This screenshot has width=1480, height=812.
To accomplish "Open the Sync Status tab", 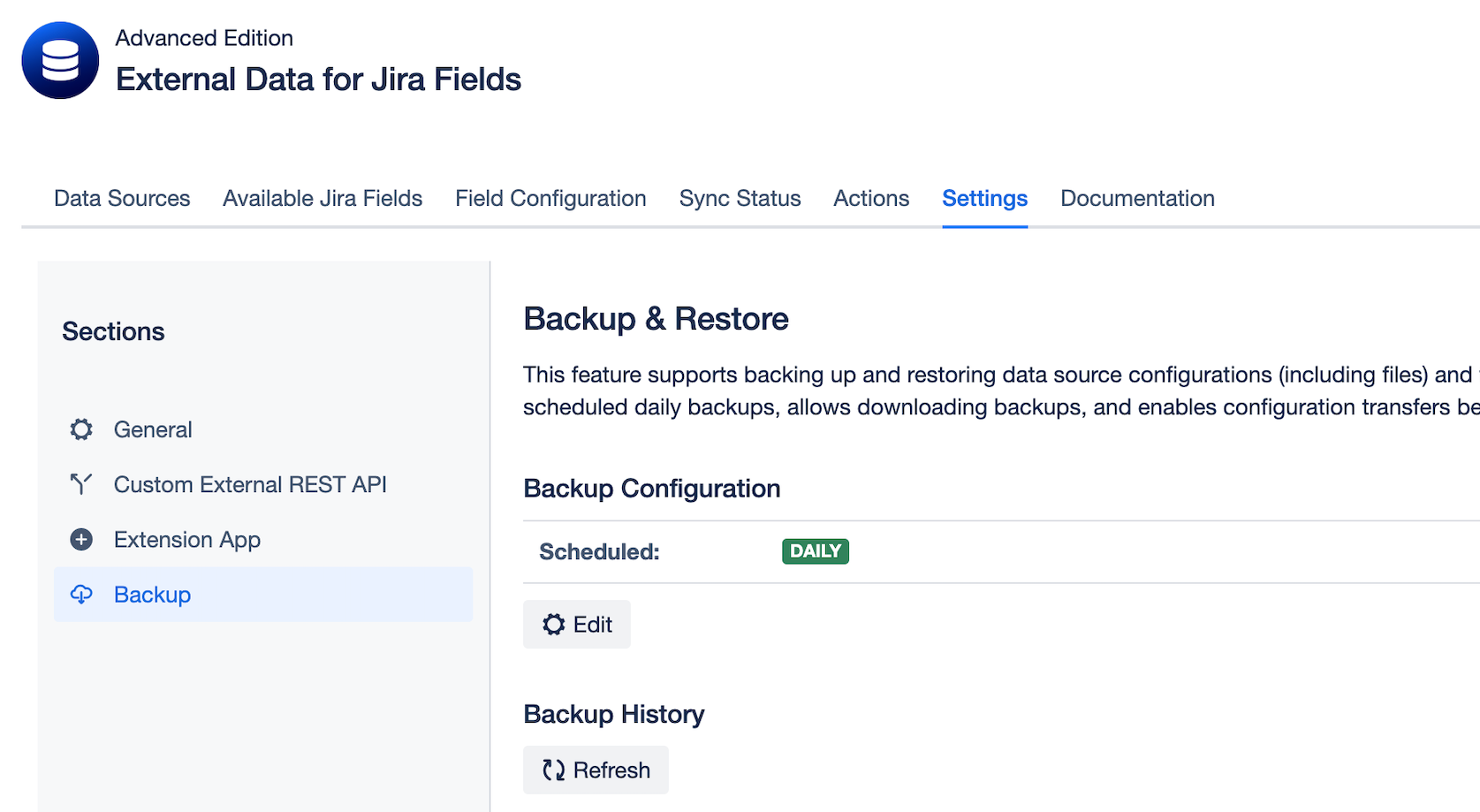I will 740,198.
